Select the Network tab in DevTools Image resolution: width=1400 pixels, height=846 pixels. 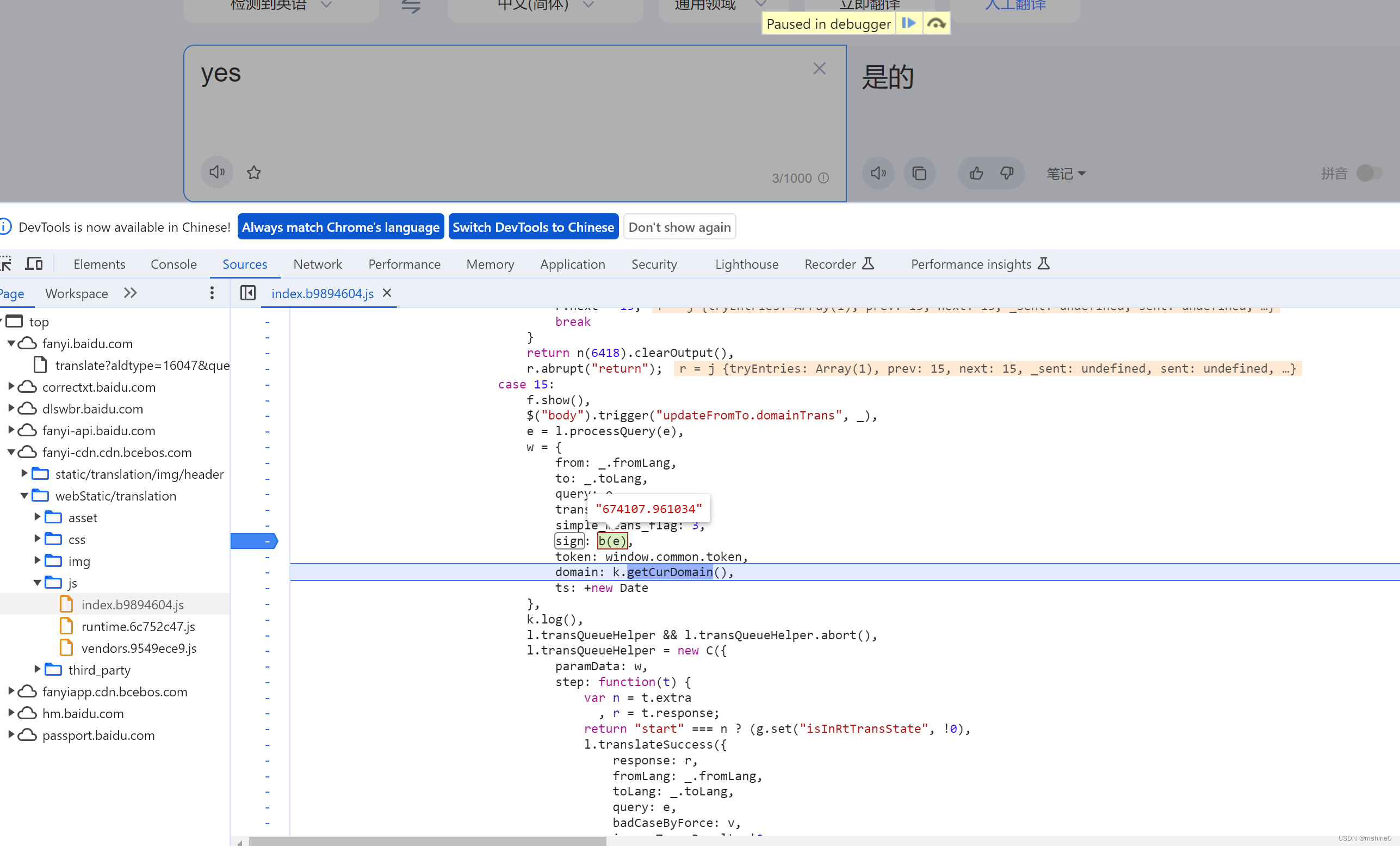click(x=316, y=264)
